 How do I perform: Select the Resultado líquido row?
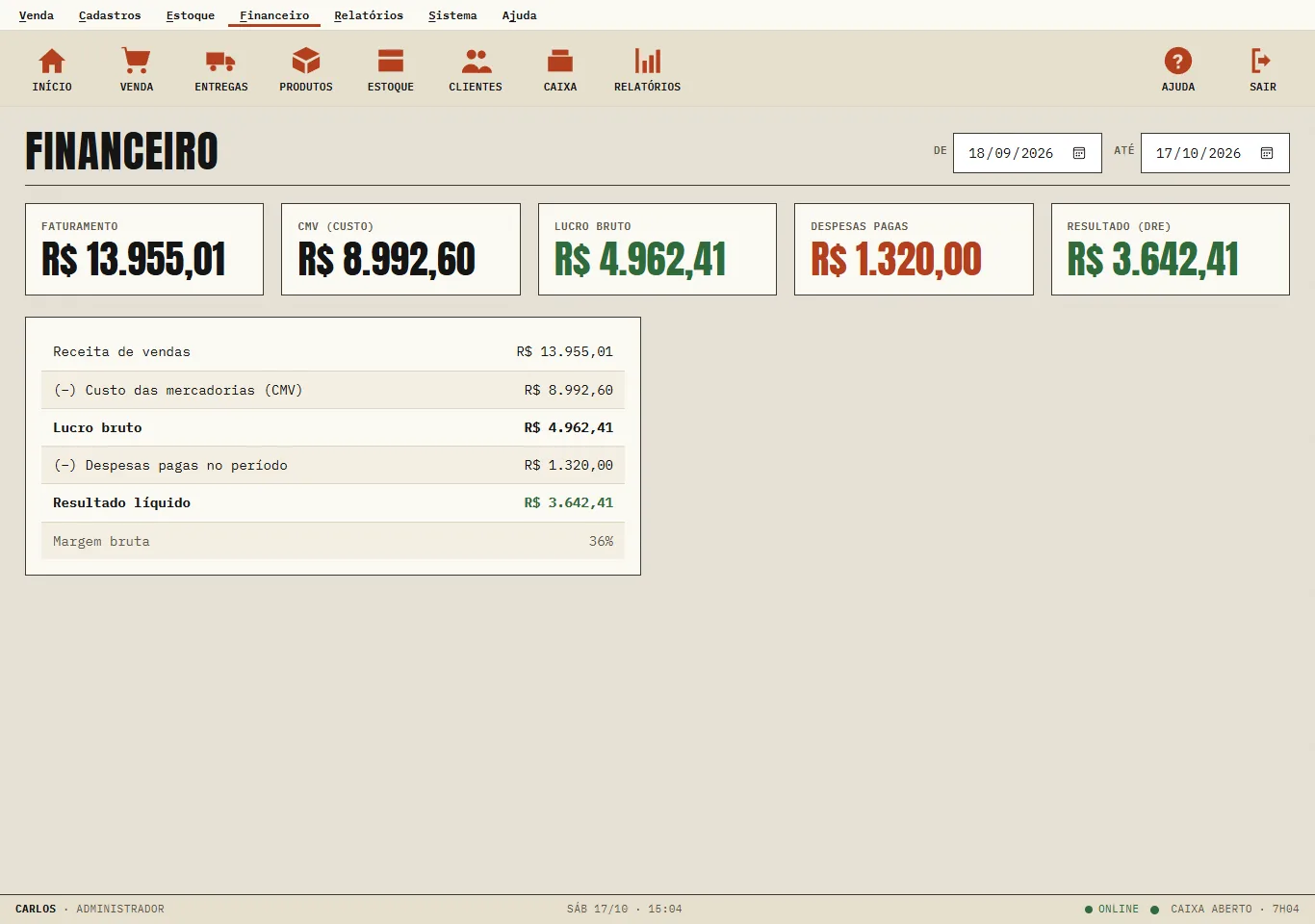pyautogui.click(x=333, y=502)
